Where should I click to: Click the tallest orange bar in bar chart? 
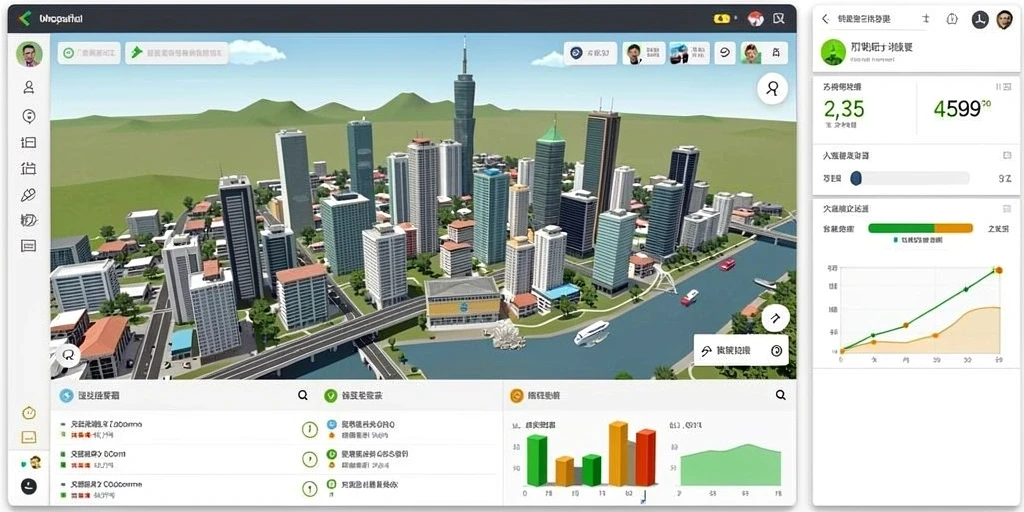[618, 454]
